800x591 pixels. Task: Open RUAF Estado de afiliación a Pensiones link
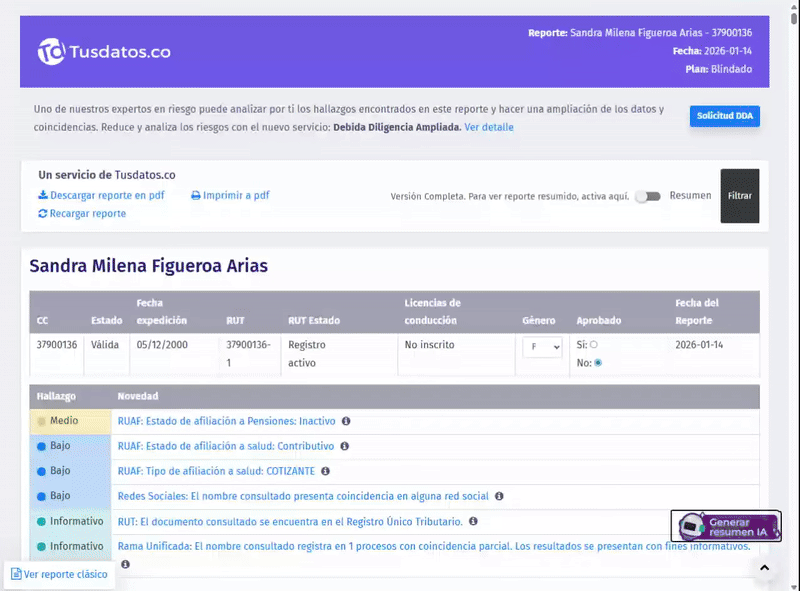pos(227,421)
